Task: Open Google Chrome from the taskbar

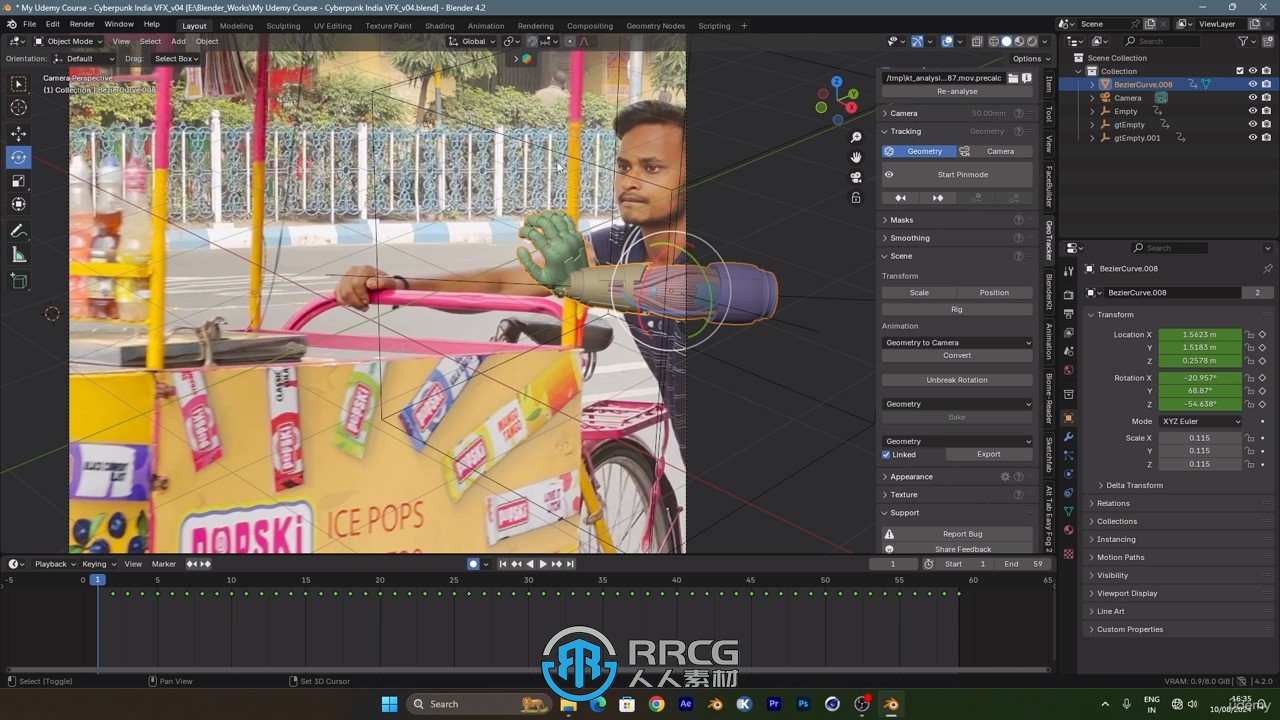Action: [656, 704]
